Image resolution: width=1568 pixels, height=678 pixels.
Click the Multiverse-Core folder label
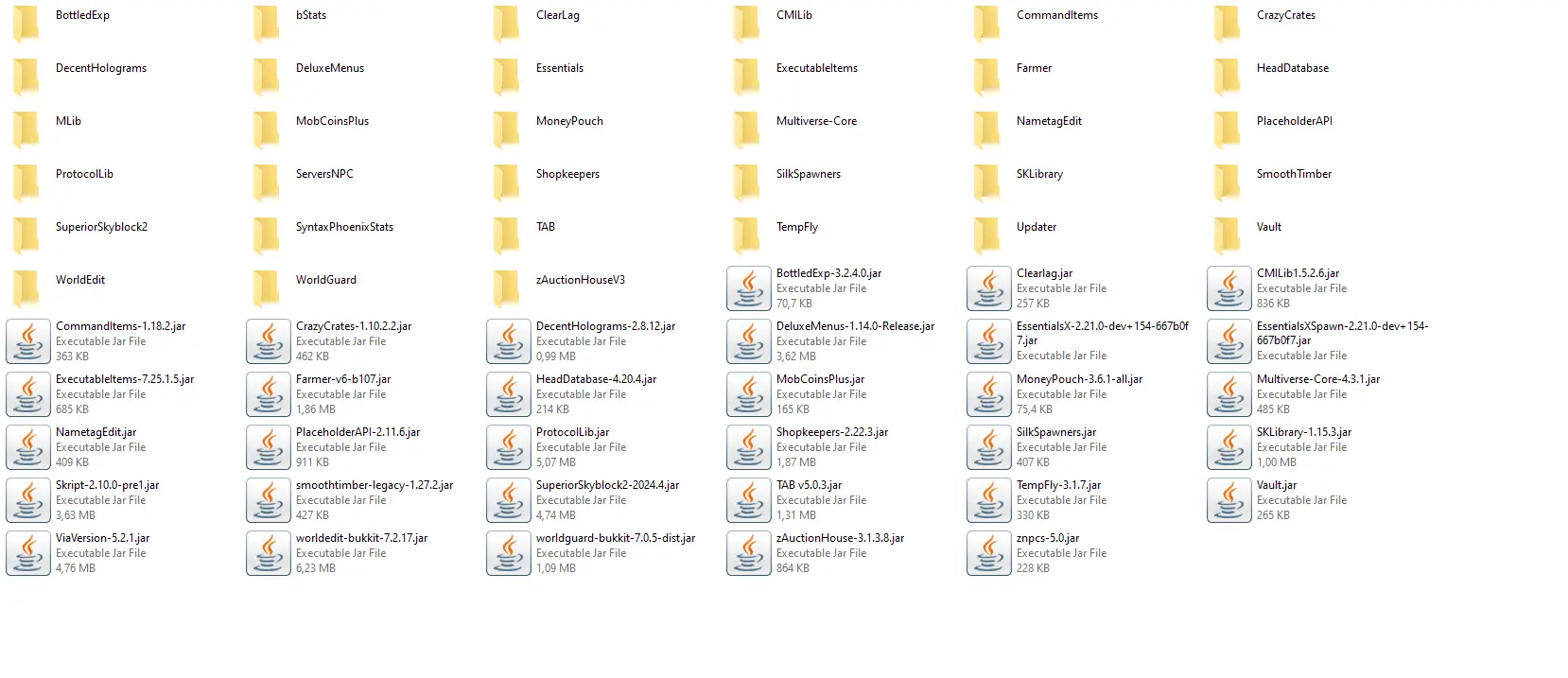click(x=816, y=121)
